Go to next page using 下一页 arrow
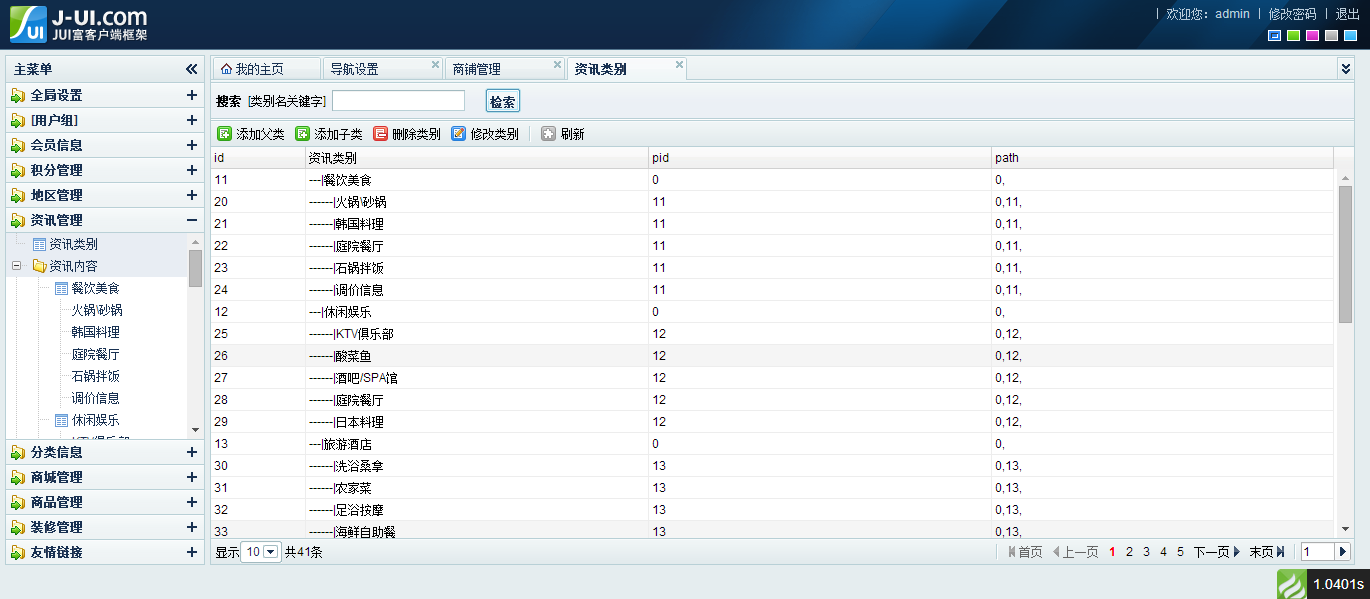Image resolution: width=1370 pixels, height=599 pixels. point(1236,552)
